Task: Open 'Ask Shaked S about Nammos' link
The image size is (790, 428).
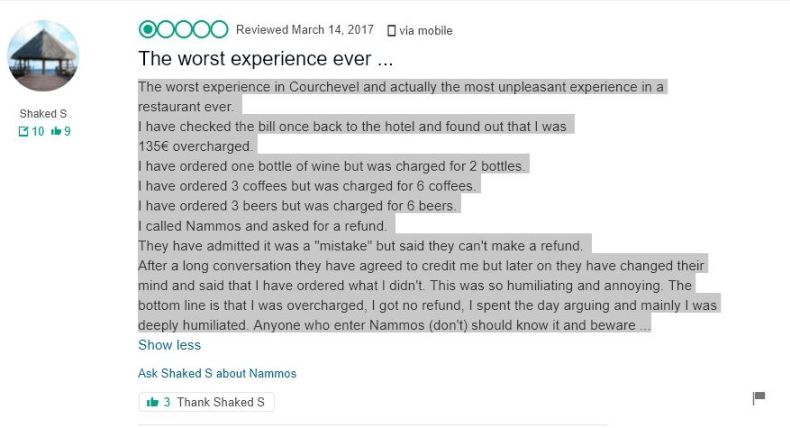Action: coord(217,373)
